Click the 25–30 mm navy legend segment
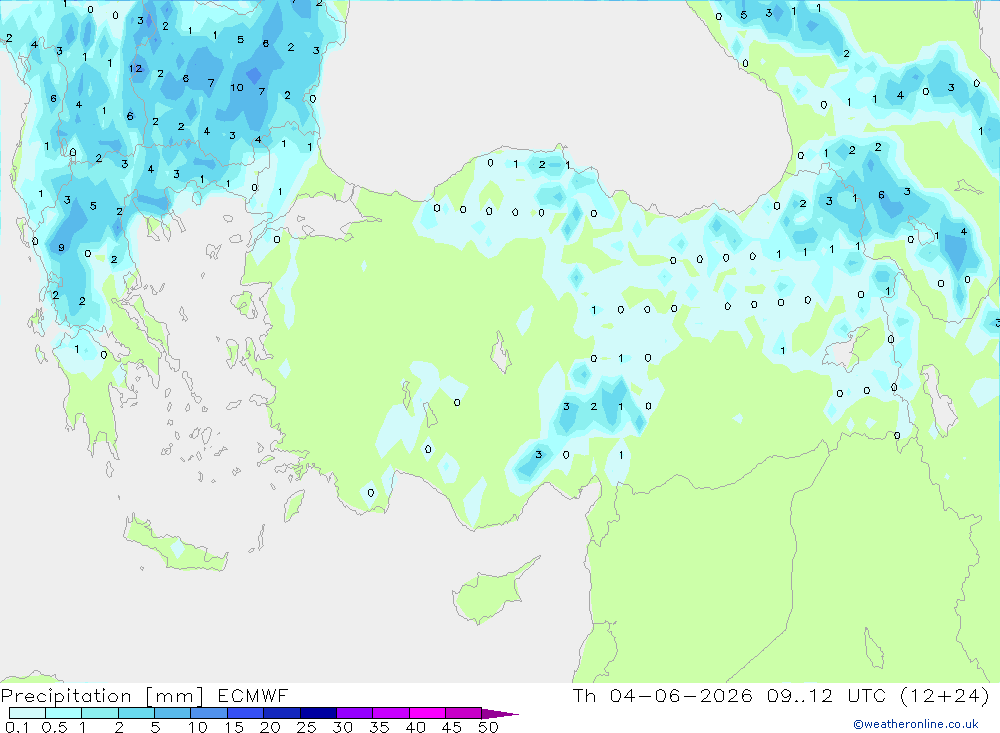The image size is (1000, 733). click(318, 713)
